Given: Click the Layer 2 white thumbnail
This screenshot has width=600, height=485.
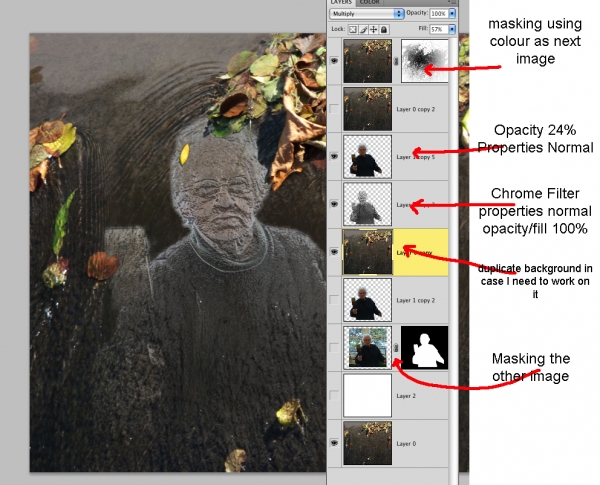Looking at the screenshot, I should (367, 395).
